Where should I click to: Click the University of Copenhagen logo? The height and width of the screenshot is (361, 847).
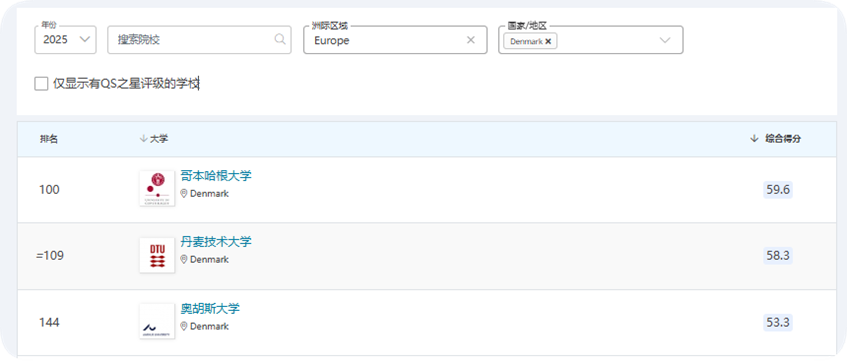(157, 189)
